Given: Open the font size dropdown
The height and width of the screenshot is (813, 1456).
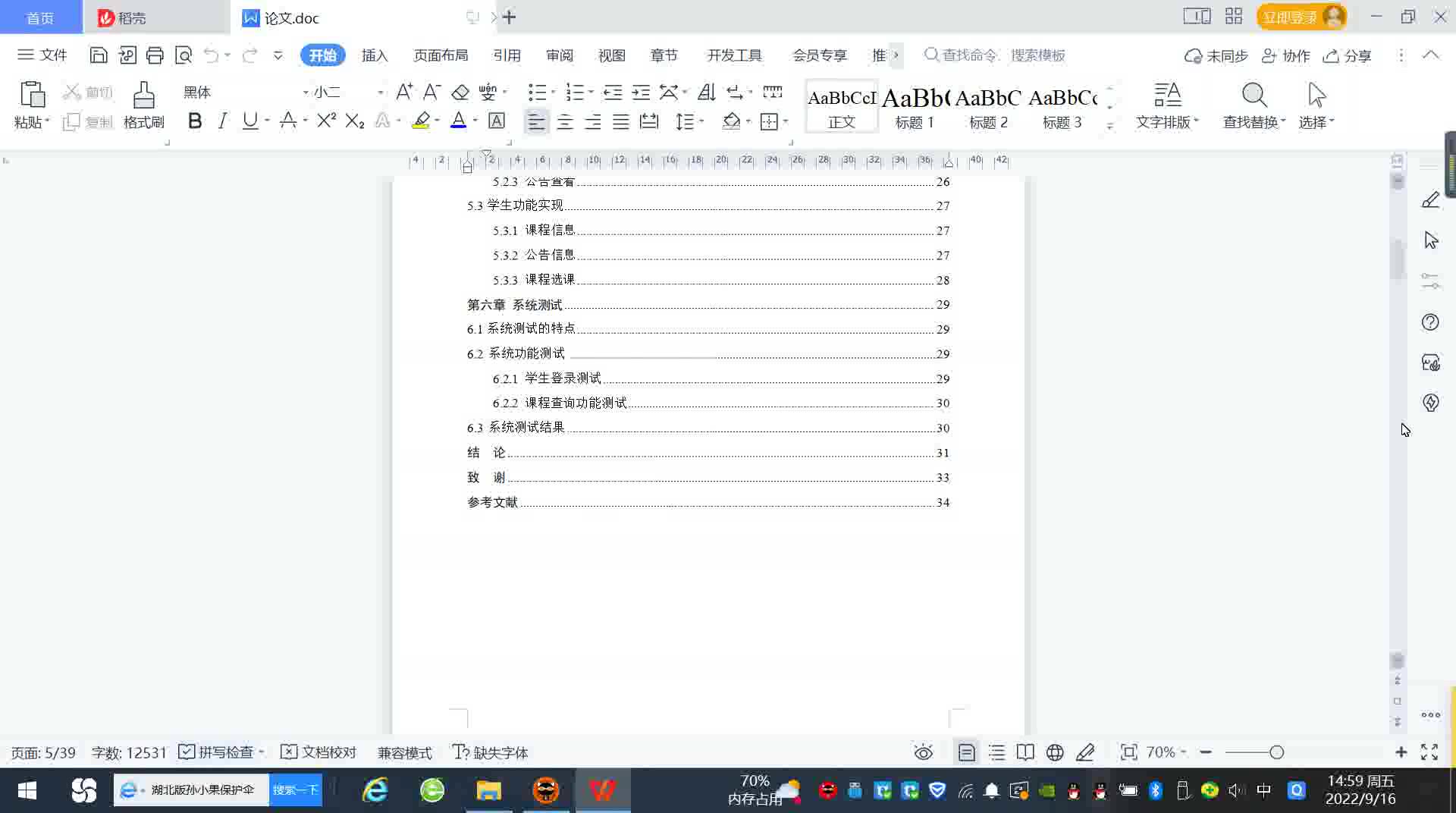Looking at the screenshot, I should (x=380, y=93).
